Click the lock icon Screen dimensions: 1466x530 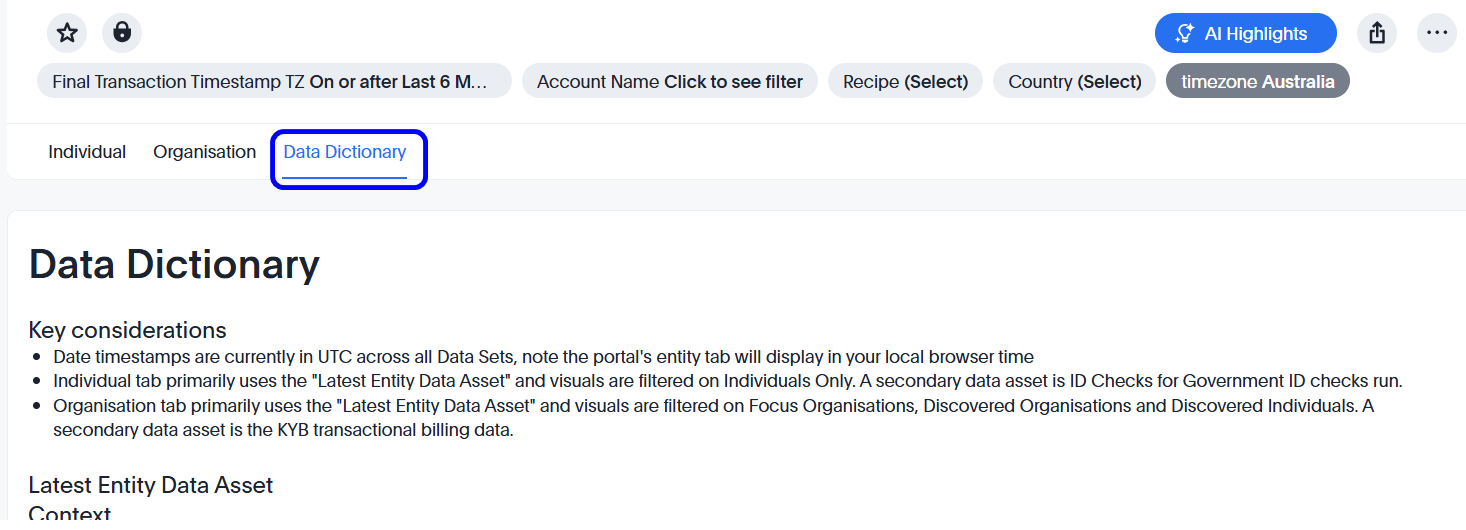click(122, 33)
